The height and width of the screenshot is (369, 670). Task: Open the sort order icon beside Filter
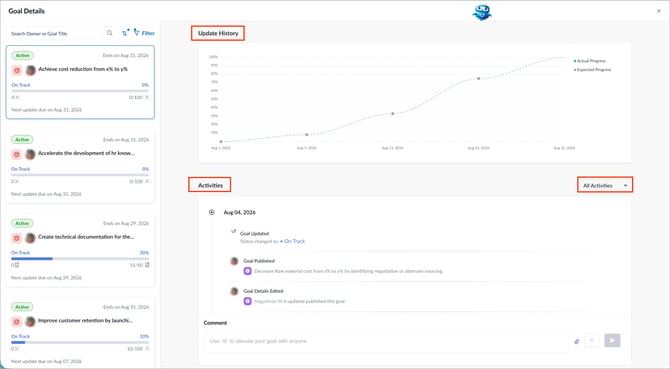click(x=125, y=33)
